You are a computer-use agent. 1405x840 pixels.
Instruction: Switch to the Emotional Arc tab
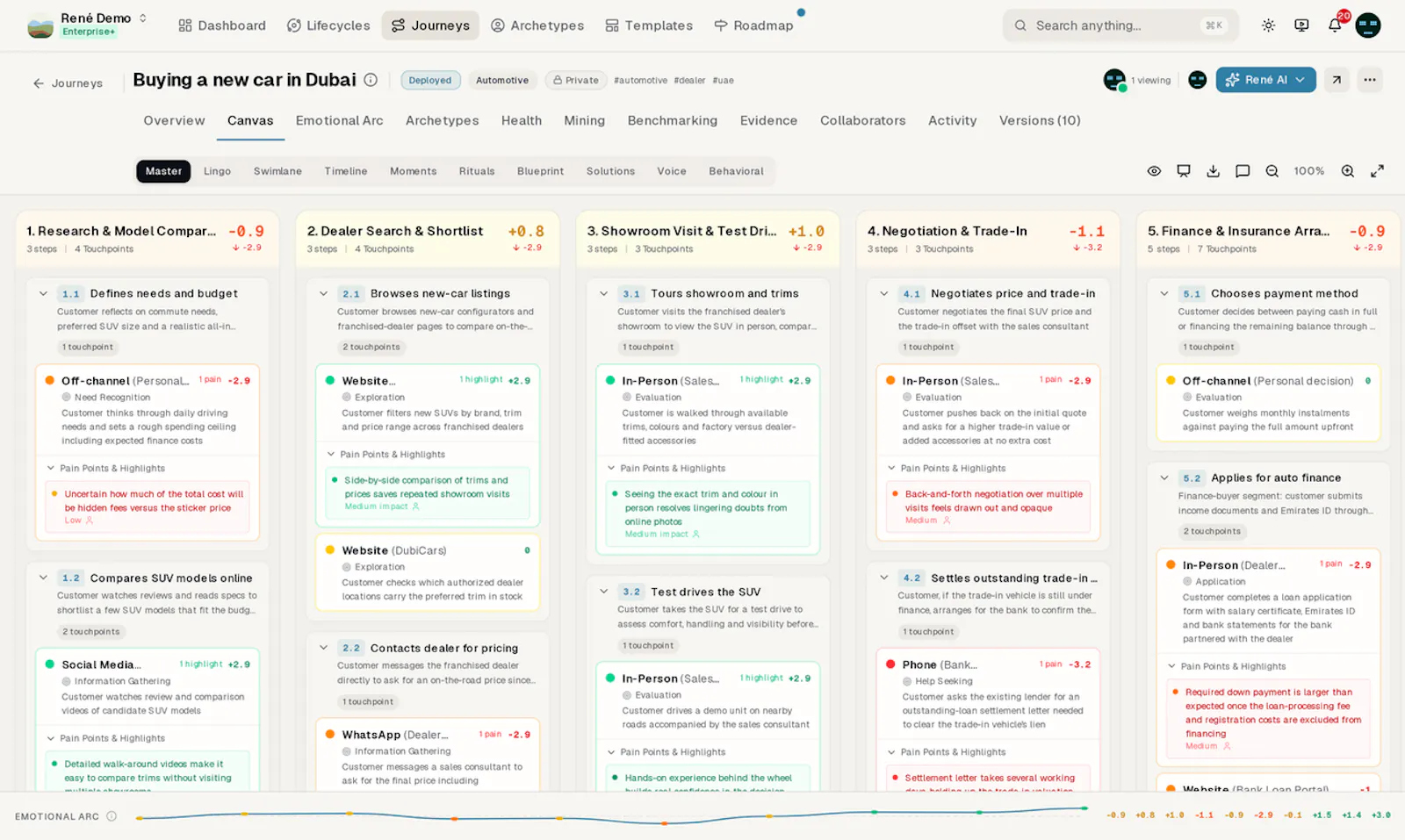[339, 120]
